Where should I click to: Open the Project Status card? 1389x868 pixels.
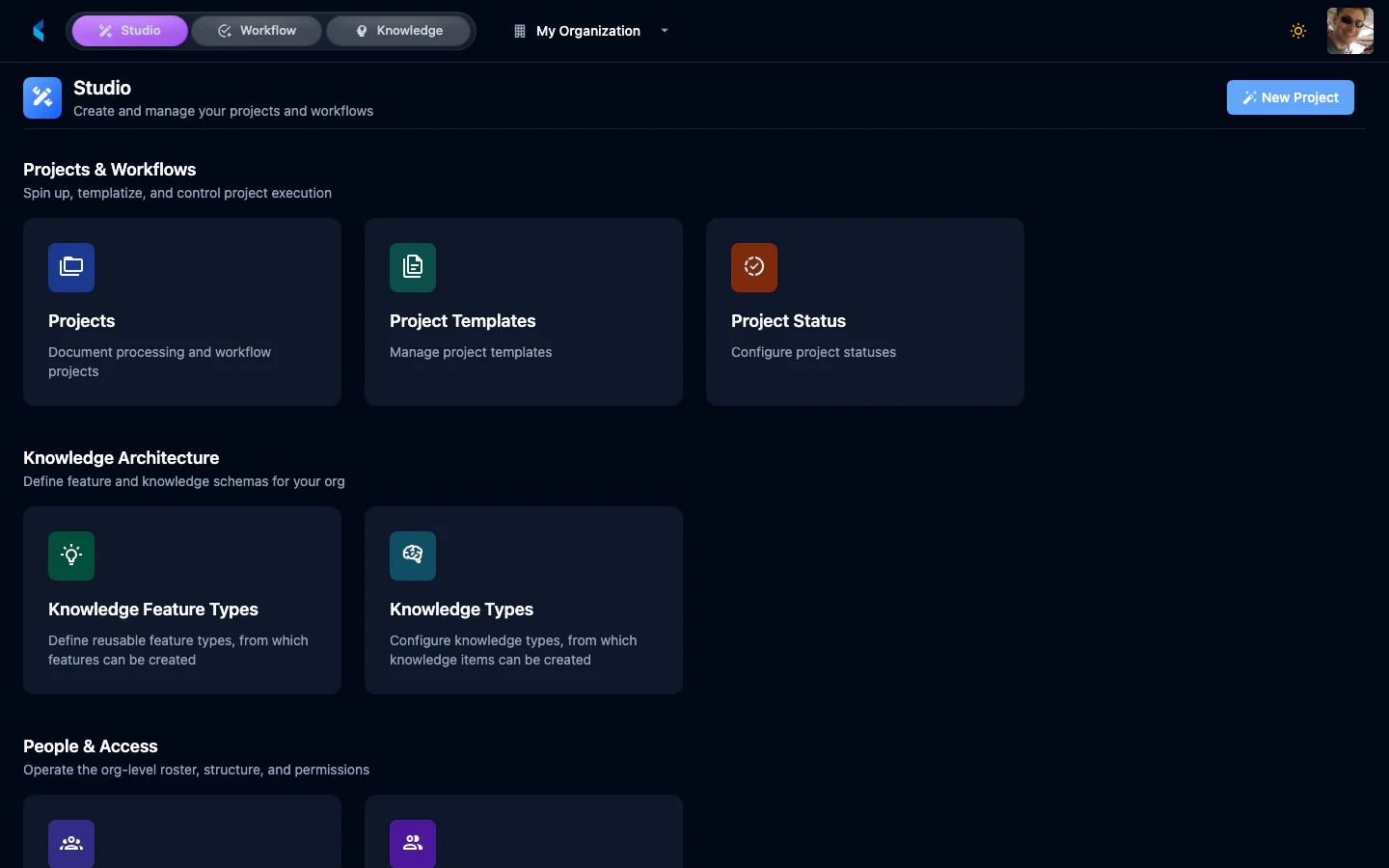[864, 312]
